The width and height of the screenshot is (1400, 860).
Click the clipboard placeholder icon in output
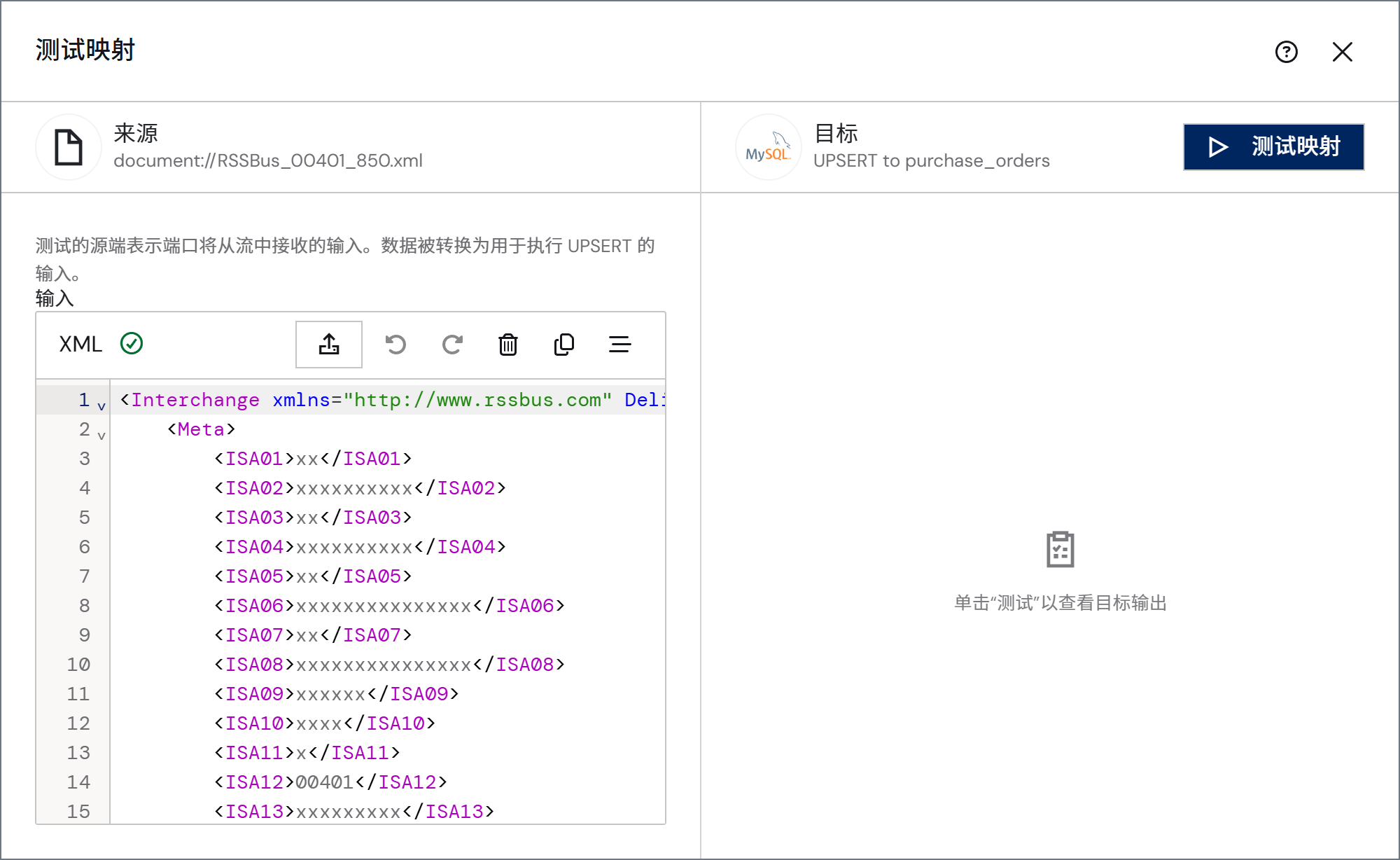[x=1060, y=550]
